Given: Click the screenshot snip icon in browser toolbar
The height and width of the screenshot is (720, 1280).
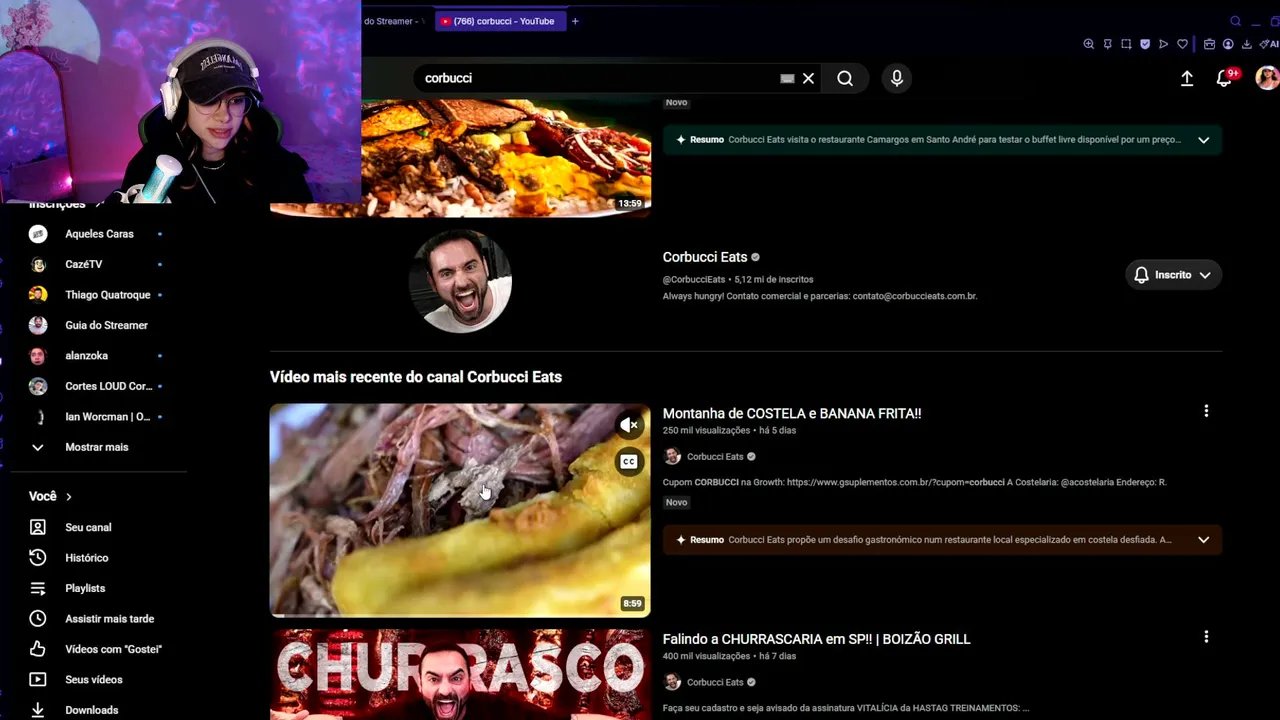Looking at the screenshot, I should (1126, 44).
